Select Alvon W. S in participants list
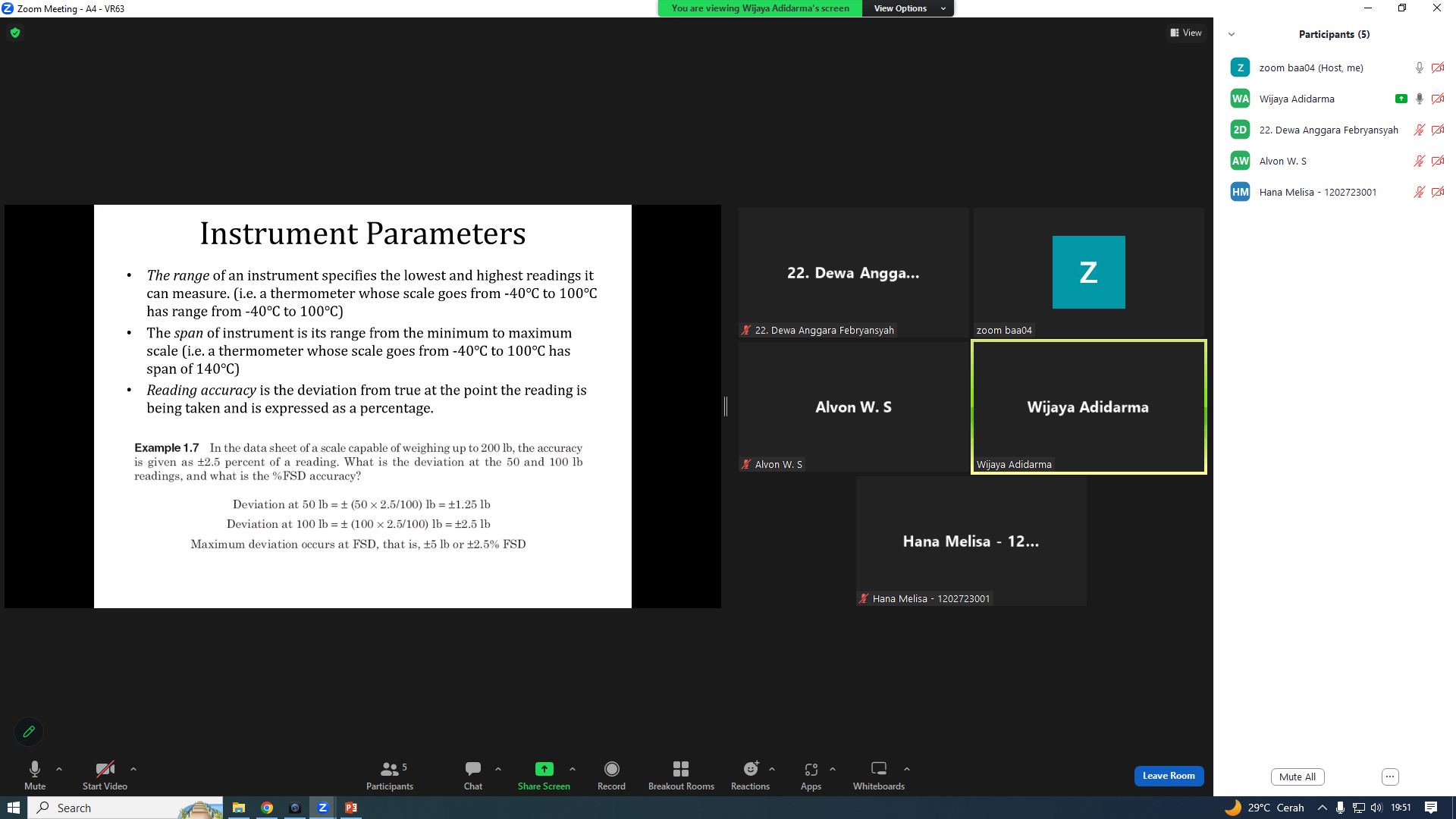This screenshot has width=1456, height=819. (x=1335, y=161)
